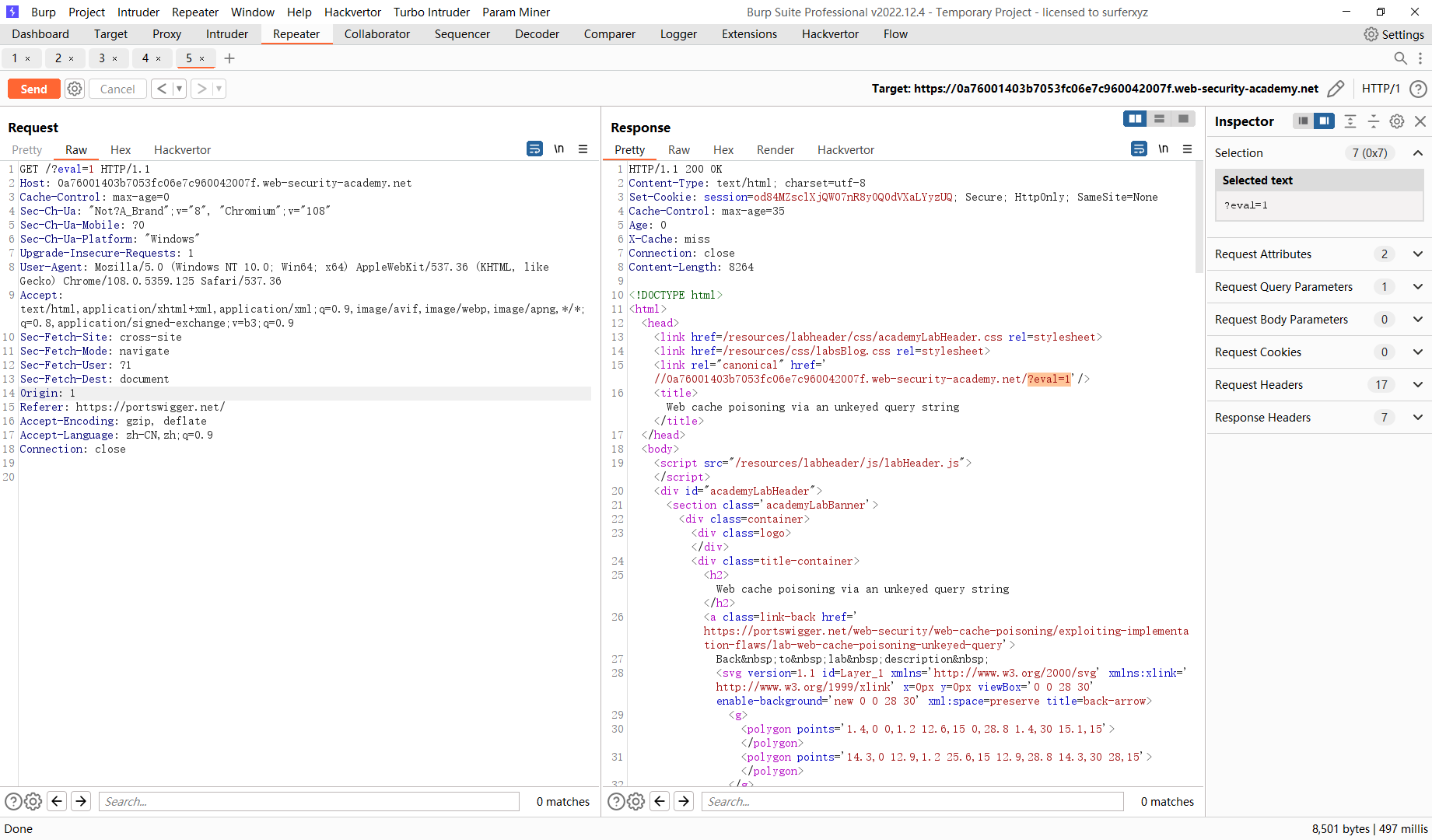Open the Turbo Intruder menu
The width and height of the screenshot is (1432, 840).
(x=432, y=12)
